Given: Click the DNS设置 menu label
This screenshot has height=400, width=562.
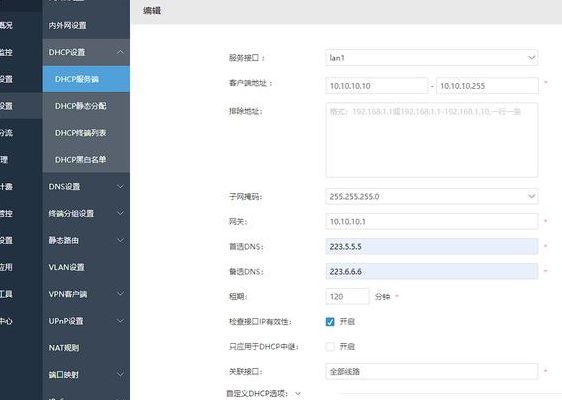Looking at the screenshot, I should tap(65, 187).
